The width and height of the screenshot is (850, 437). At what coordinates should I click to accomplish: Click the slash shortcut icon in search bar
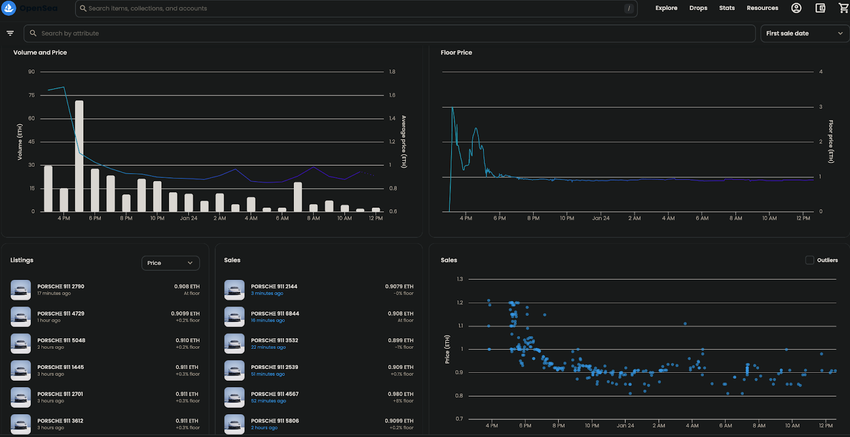coord(628,8)
